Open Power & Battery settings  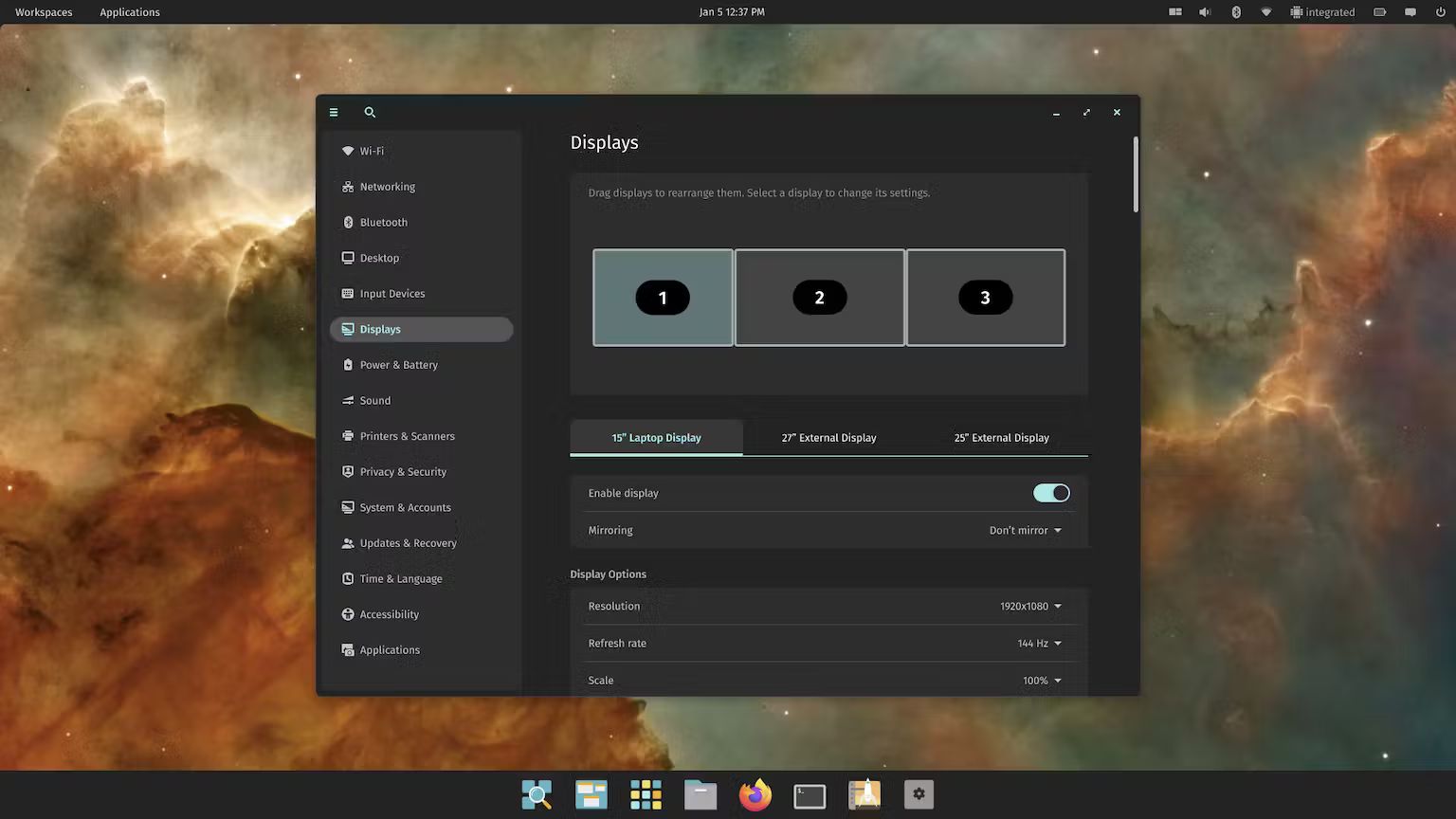[x=398, y=364]
